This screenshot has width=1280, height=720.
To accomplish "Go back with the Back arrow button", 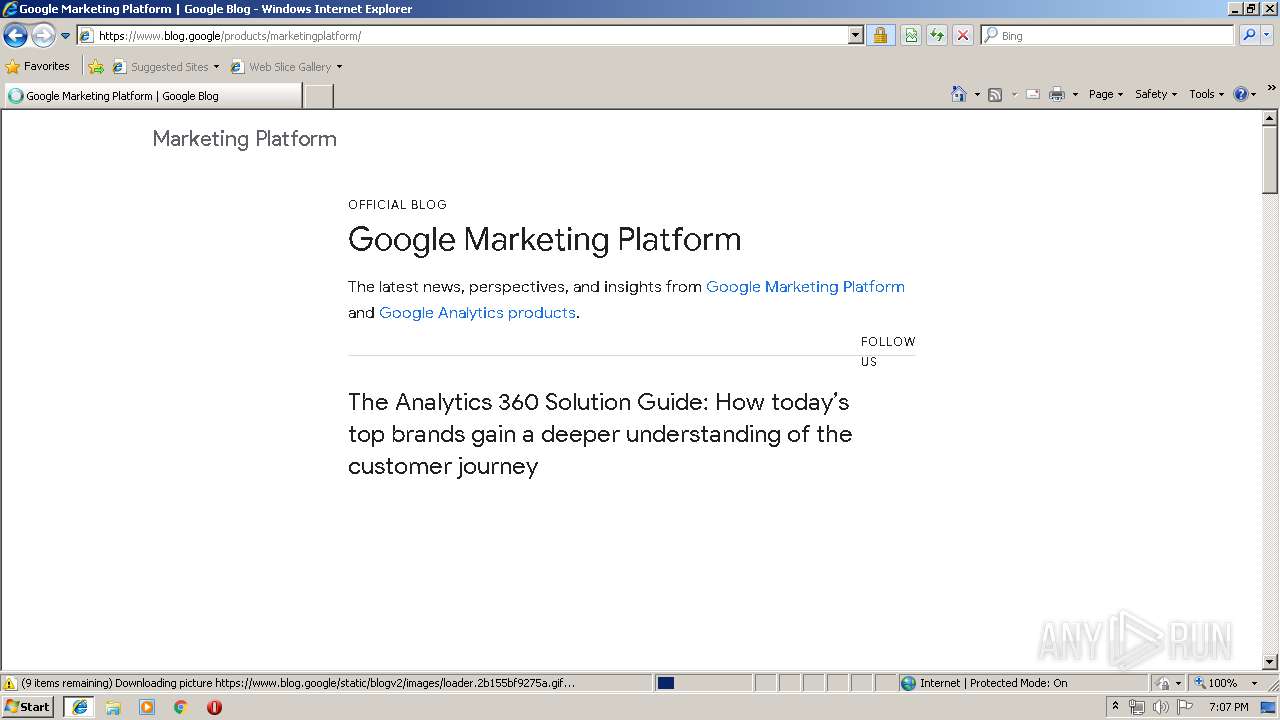I will point(15,36).
